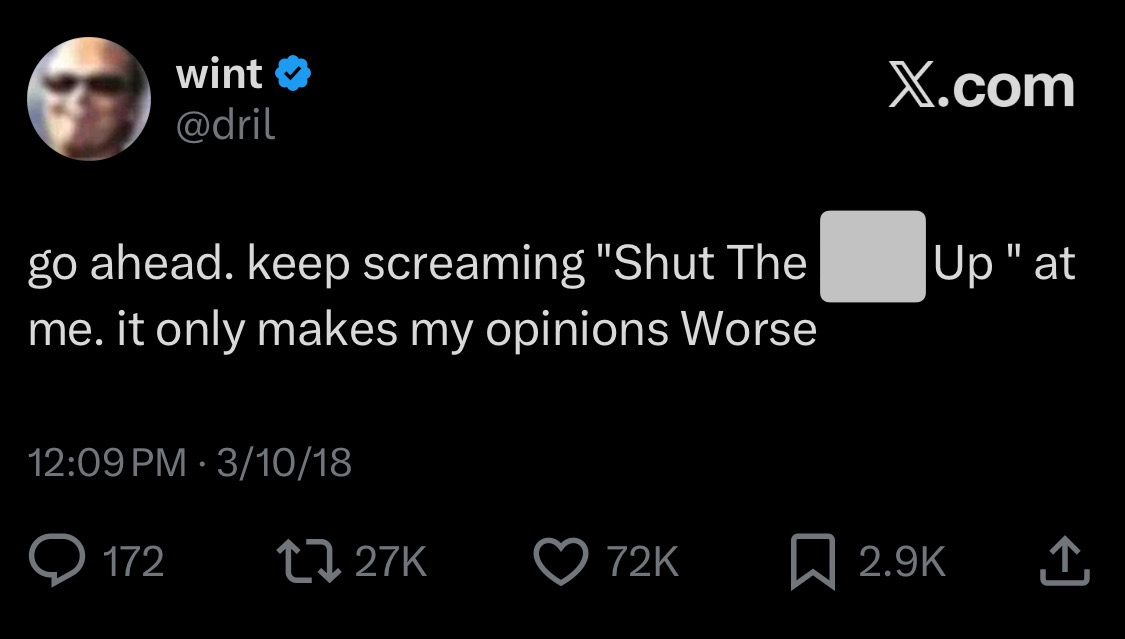
Task: View the 172 replies count
Action: point(134,562)
